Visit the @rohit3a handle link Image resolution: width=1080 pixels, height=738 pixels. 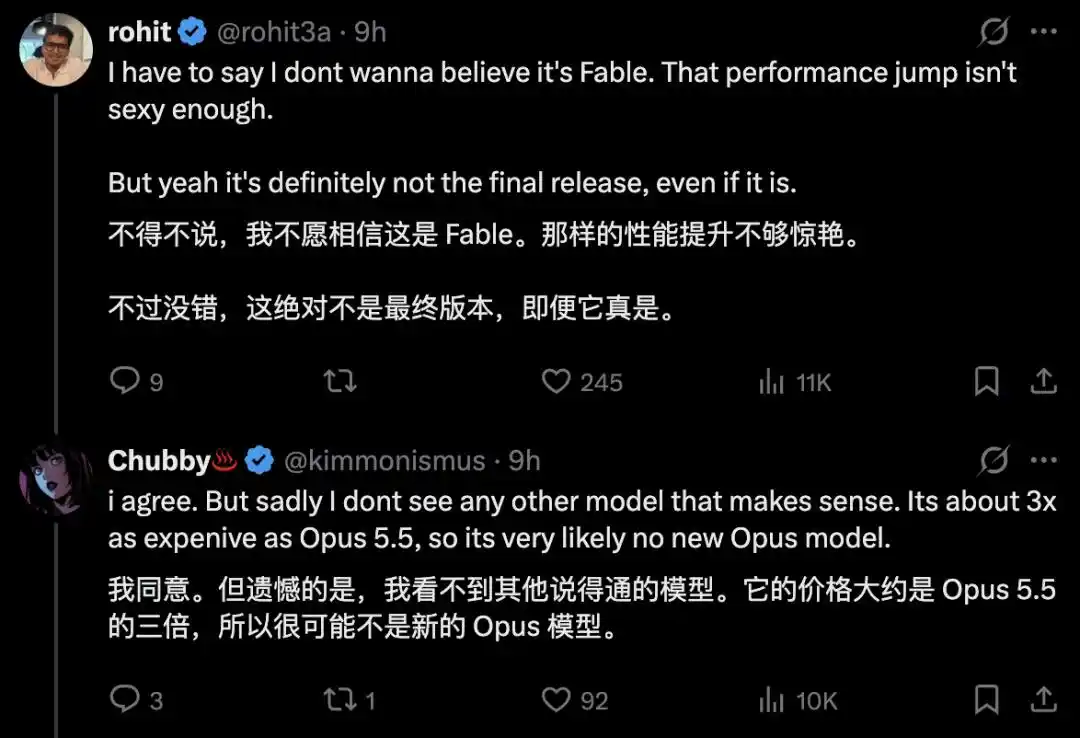[x=273, y=32]
